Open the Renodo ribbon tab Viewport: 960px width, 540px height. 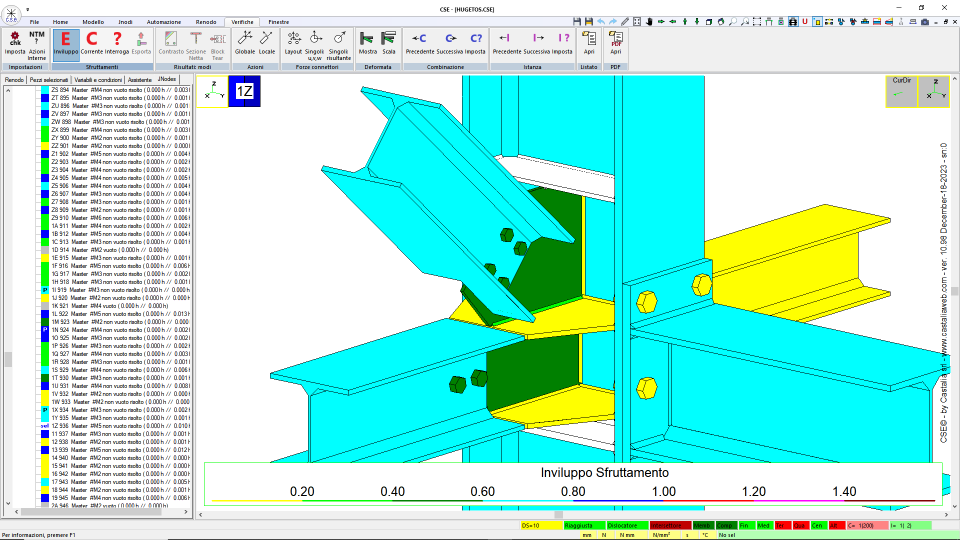(x=206, y=22)
